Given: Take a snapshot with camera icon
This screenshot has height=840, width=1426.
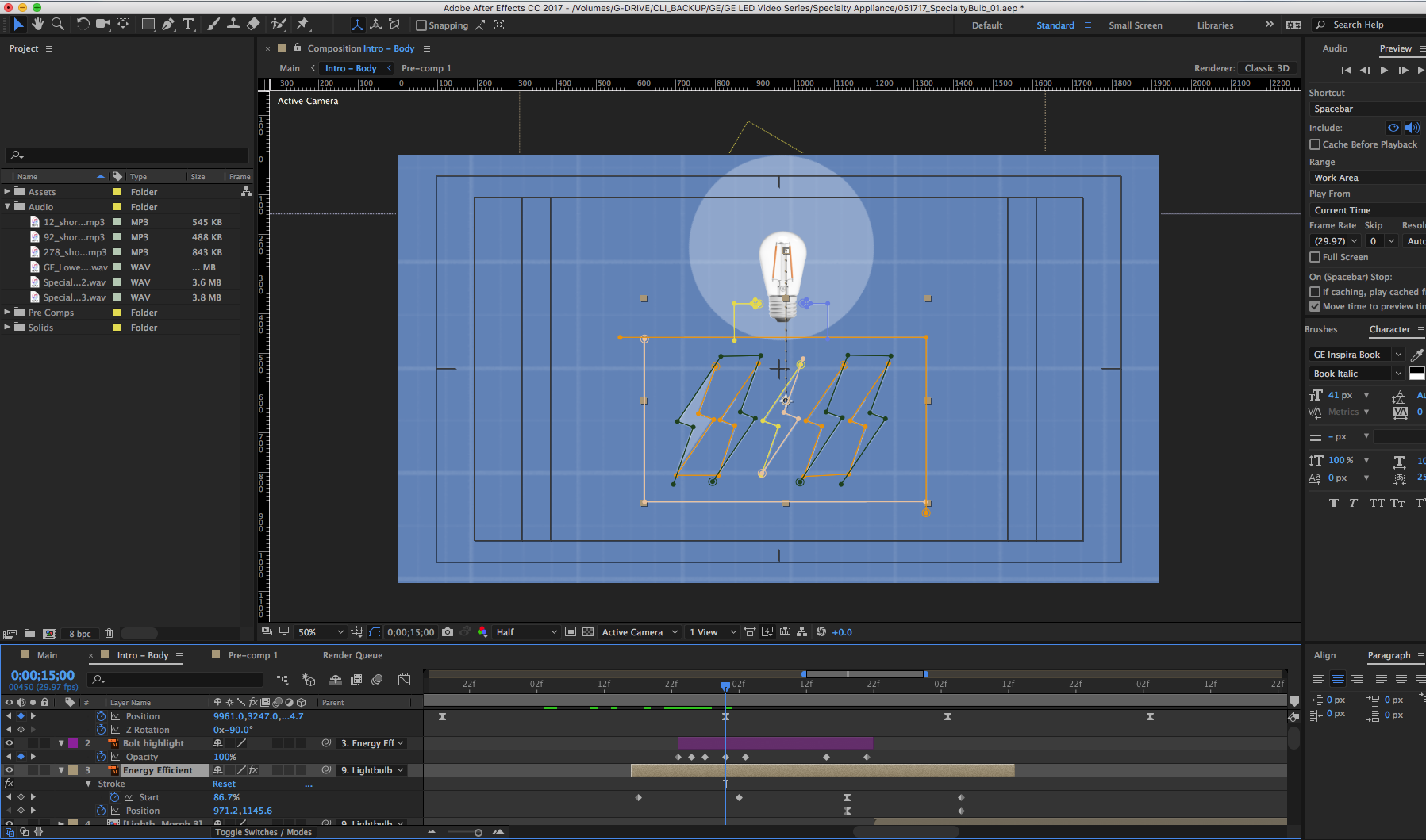Looking at the screenshot, I should (x=448, y=632).
